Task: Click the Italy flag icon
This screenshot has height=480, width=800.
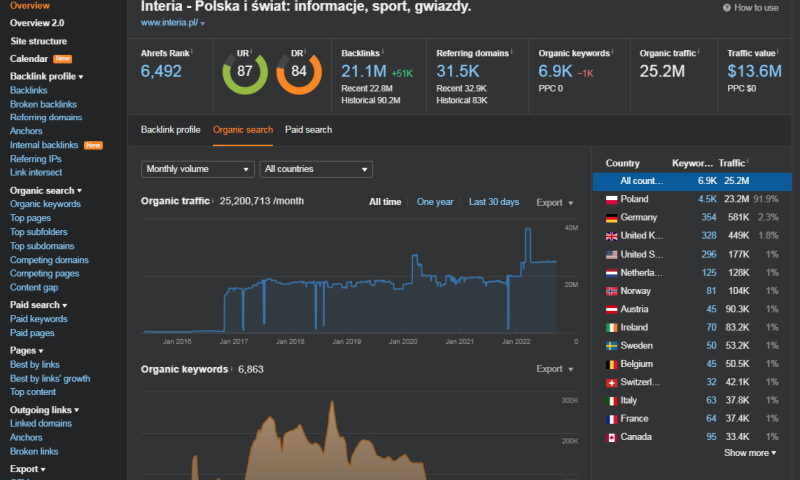Action: 611,401
